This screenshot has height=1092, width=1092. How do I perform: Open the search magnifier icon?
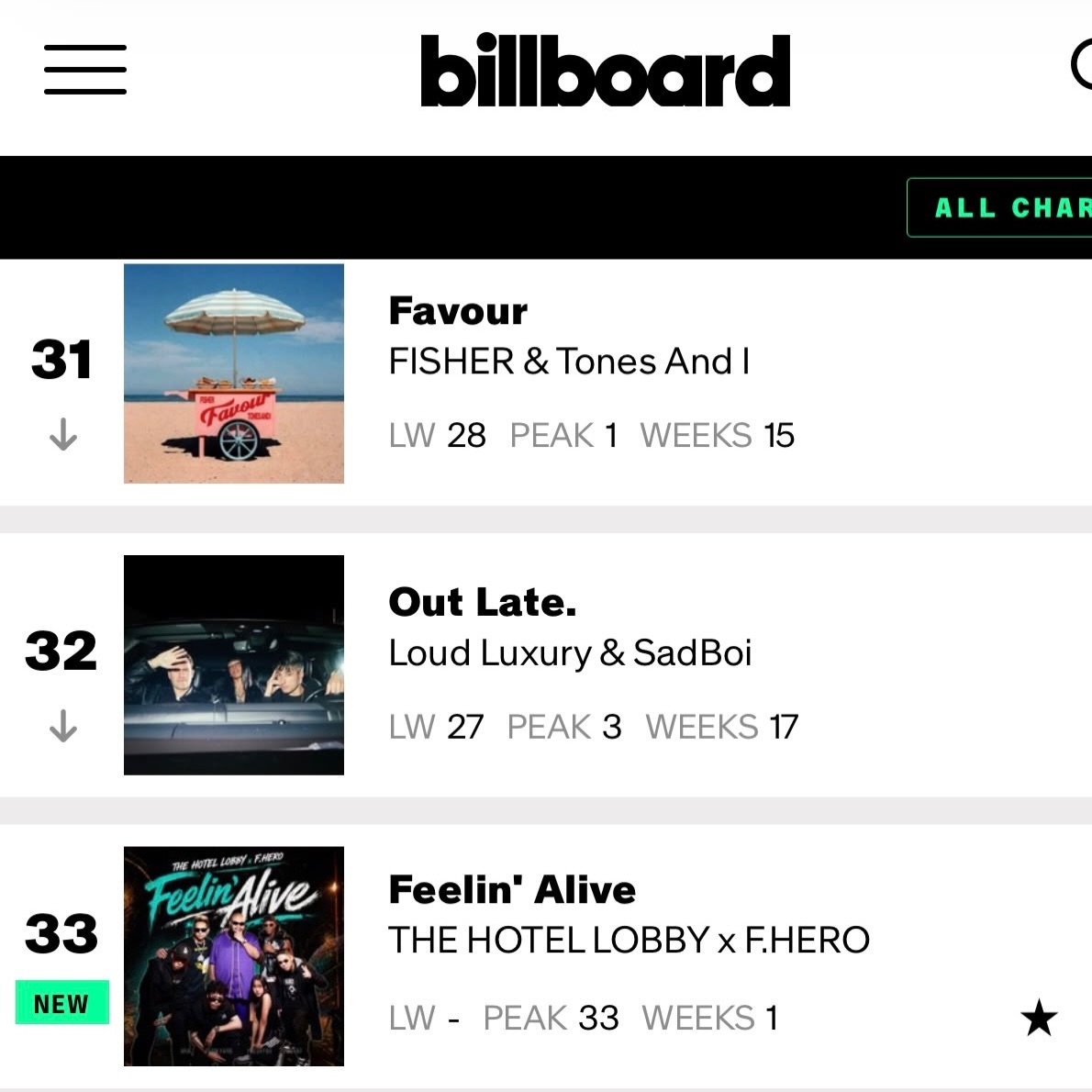[x=1082, y=65]
